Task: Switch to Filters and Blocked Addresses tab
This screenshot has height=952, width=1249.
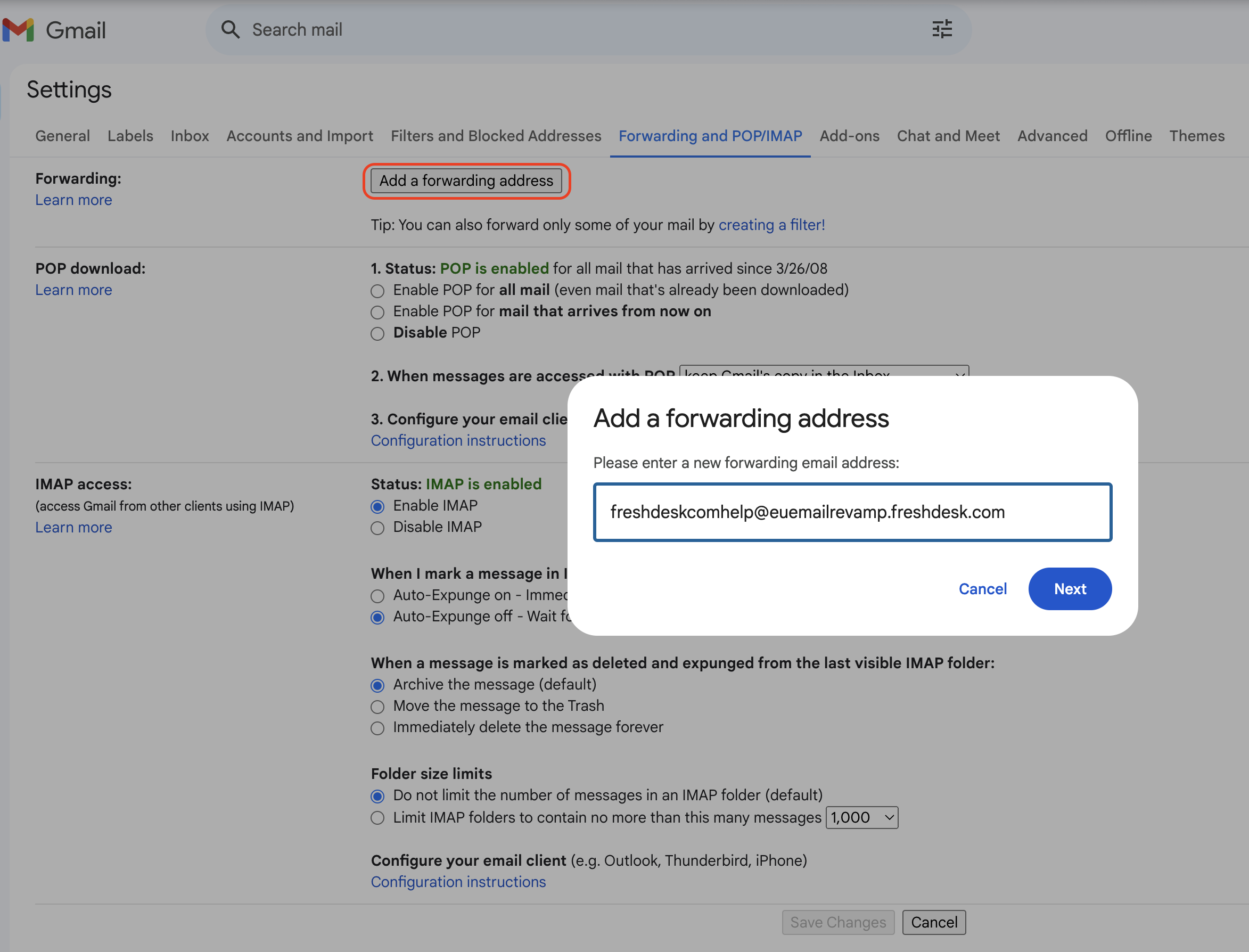Action: click(x=495, y=136)
